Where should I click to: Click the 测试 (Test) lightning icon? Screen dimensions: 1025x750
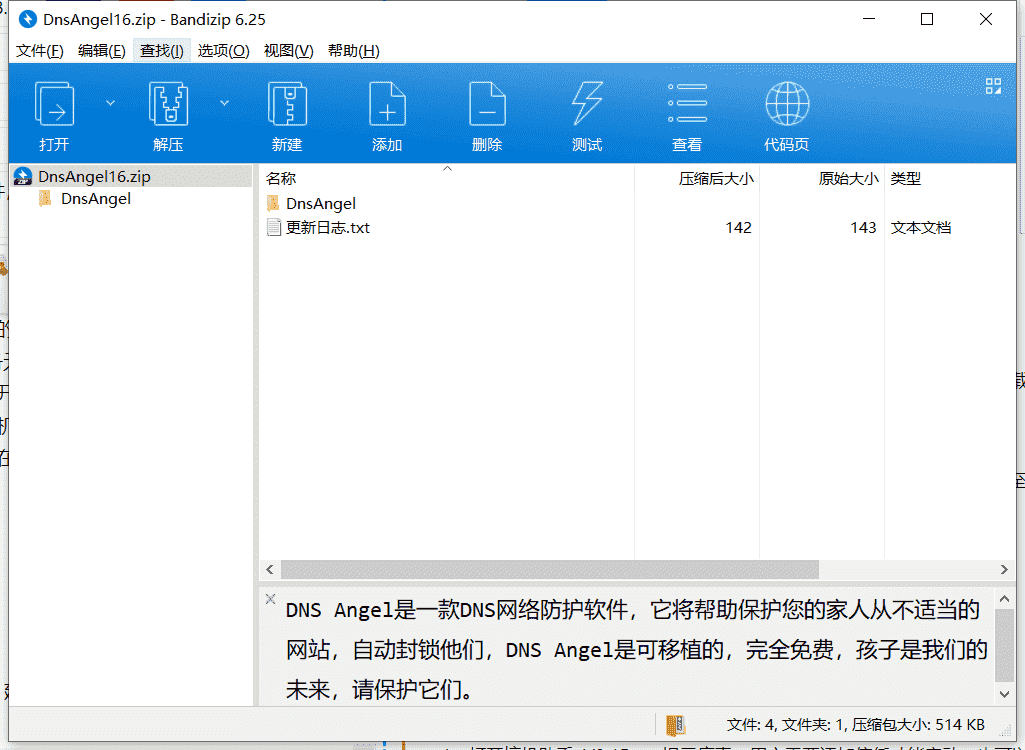pos(587,104)
